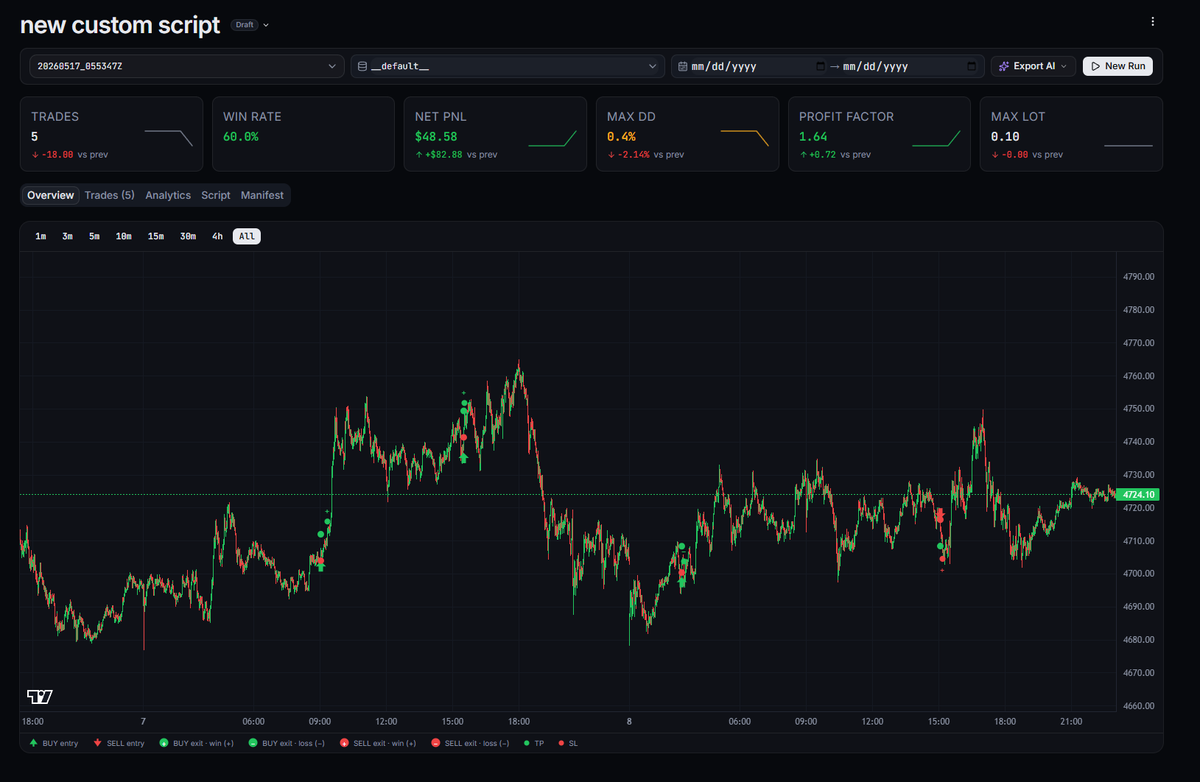Click the -2.14% vs prev change
The image size is (1200, 782).
645,155
